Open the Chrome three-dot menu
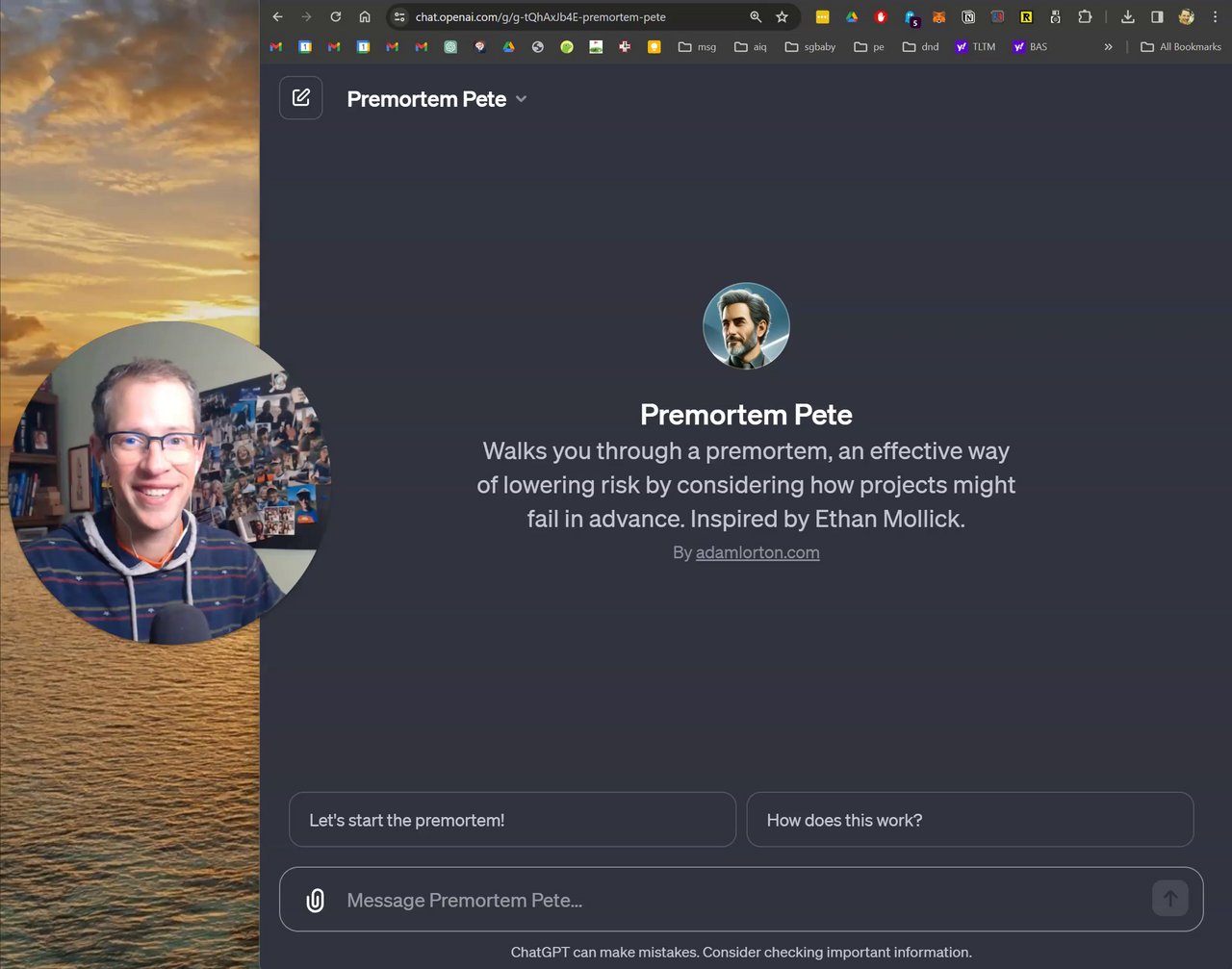This screenshot has width=1232, height=969. click(1216, 16)
